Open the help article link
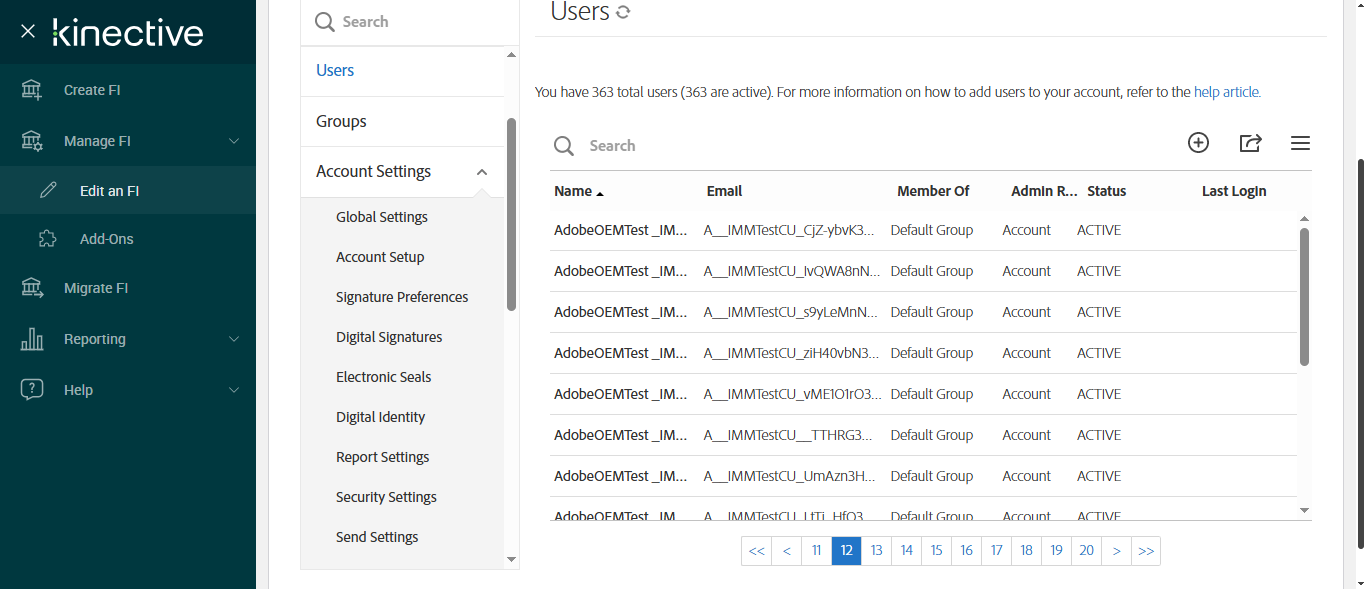Screen dimensions: 1366x589 1227,92
